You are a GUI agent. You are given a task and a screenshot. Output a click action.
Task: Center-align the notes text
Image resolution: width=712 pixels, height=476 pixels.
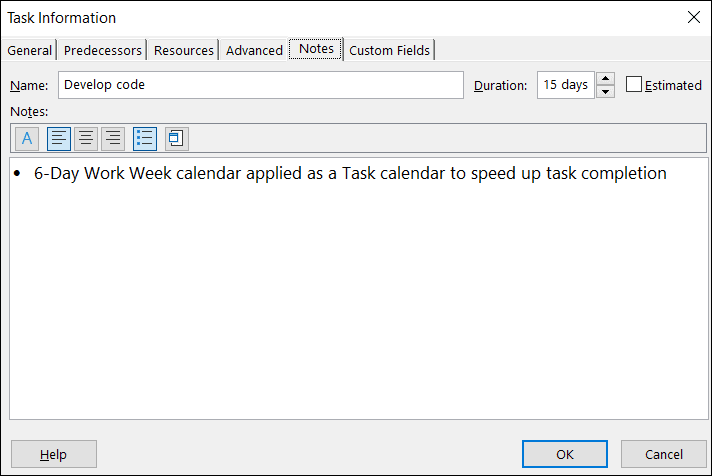(x=86, y=139)
